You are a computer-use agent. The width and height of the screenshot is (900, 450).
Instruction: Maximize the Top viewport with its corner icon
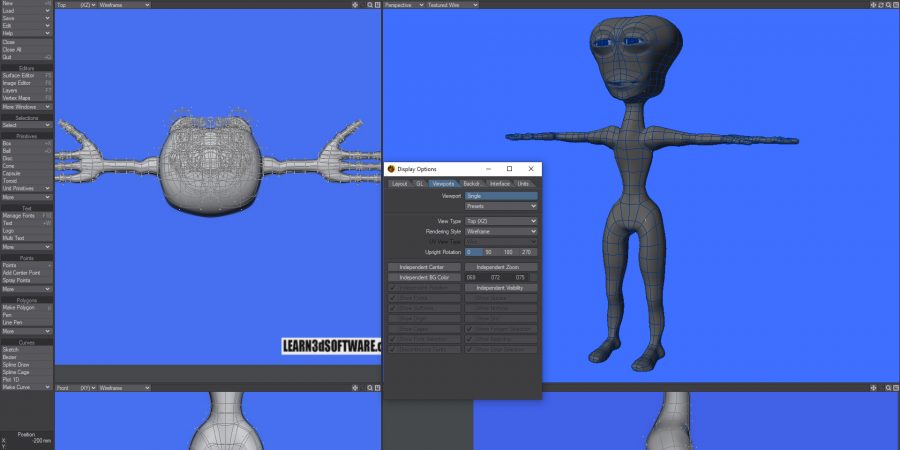(375, 5)
